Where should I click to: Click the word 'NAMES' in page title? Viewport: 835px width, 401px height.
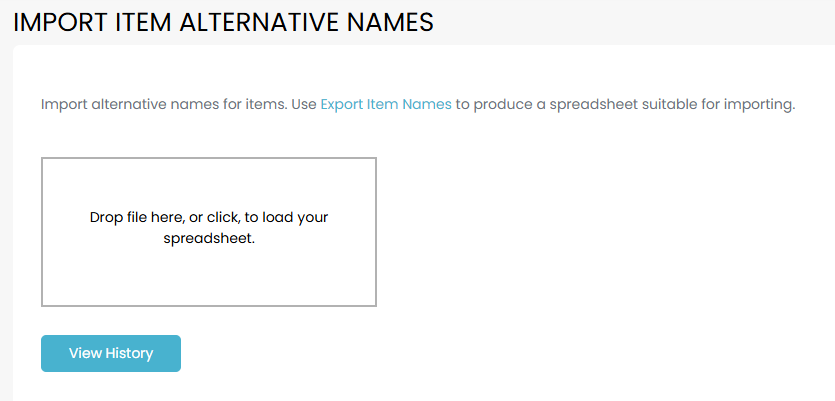[x=385, y=23]
